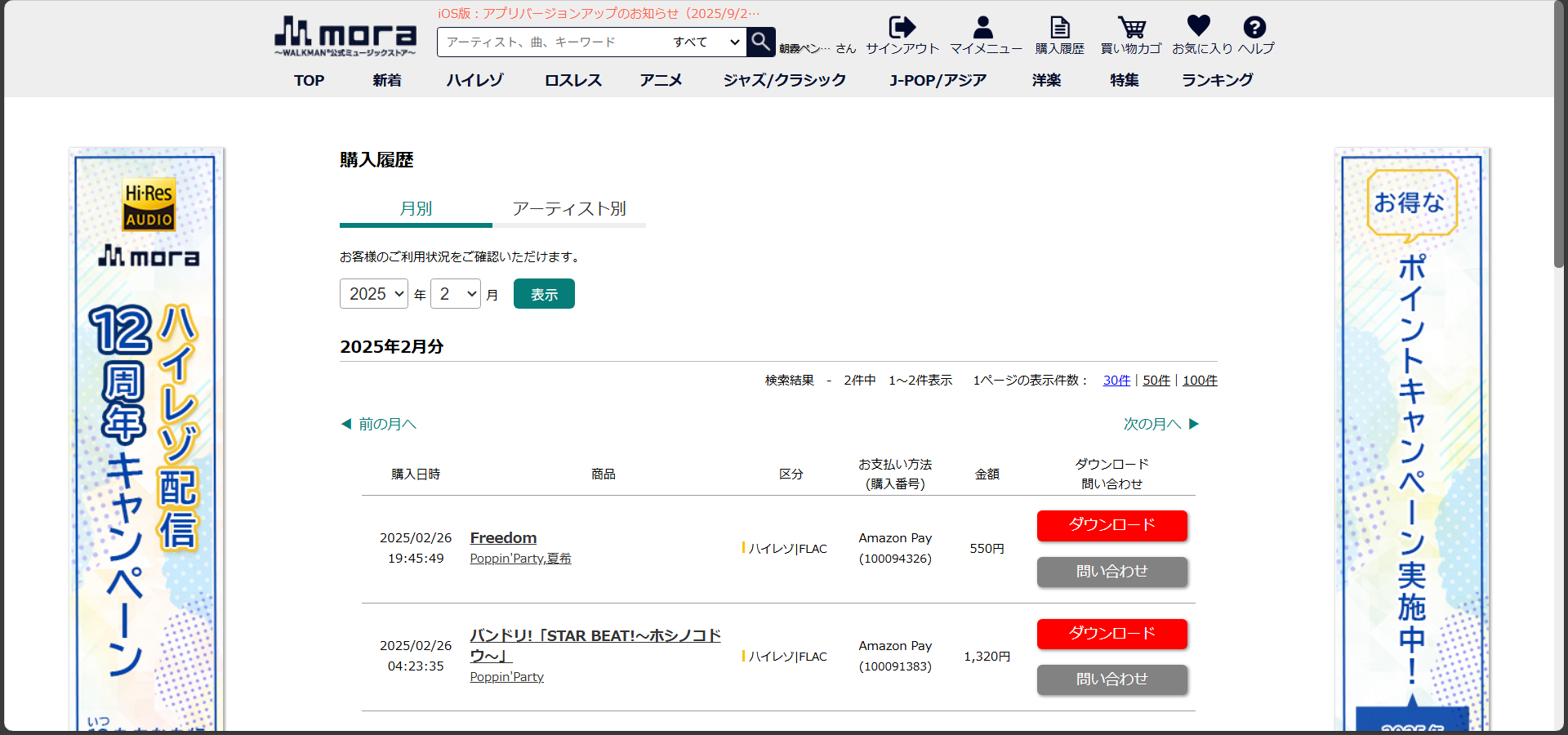Image resolution: width=1568 pixels, height=735 pixels.
Task: Open the shopping cart icon
Action: (1131, 28)
